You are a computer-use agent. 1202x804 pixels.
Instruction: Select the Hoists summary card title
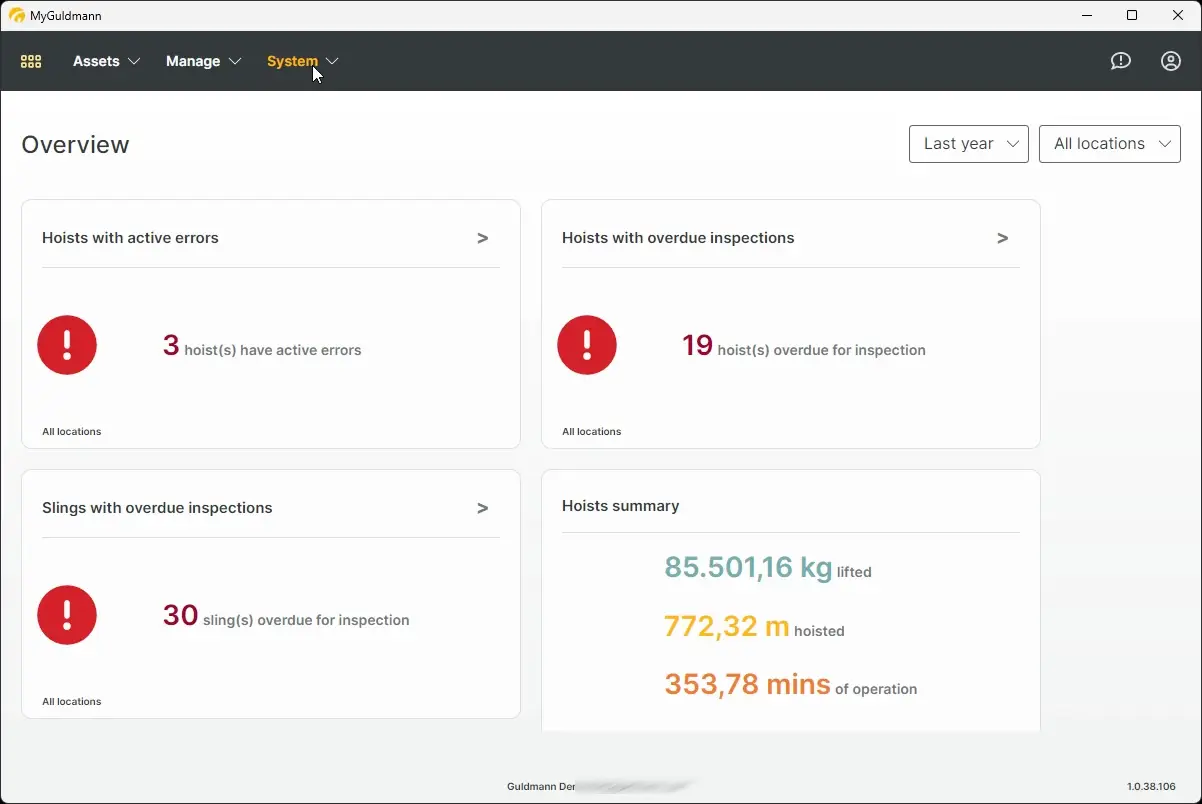pyautogui.click(x=621, y=506)
